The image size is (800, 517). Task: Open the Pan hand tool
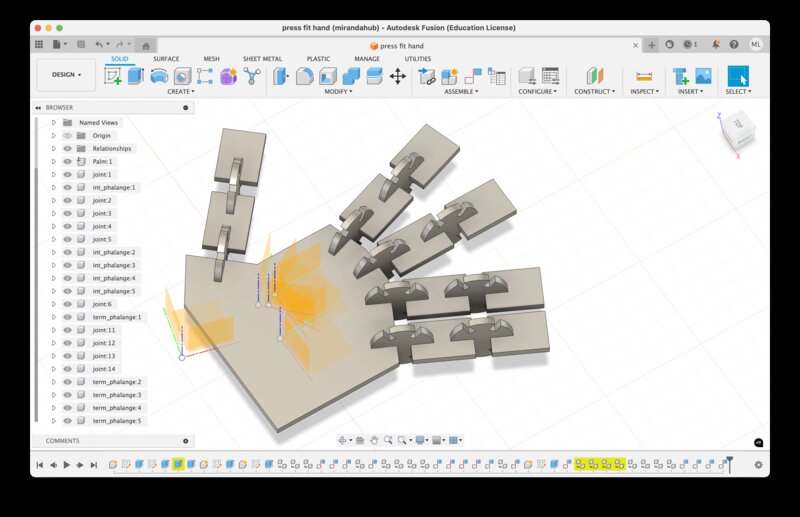[374, 440]
